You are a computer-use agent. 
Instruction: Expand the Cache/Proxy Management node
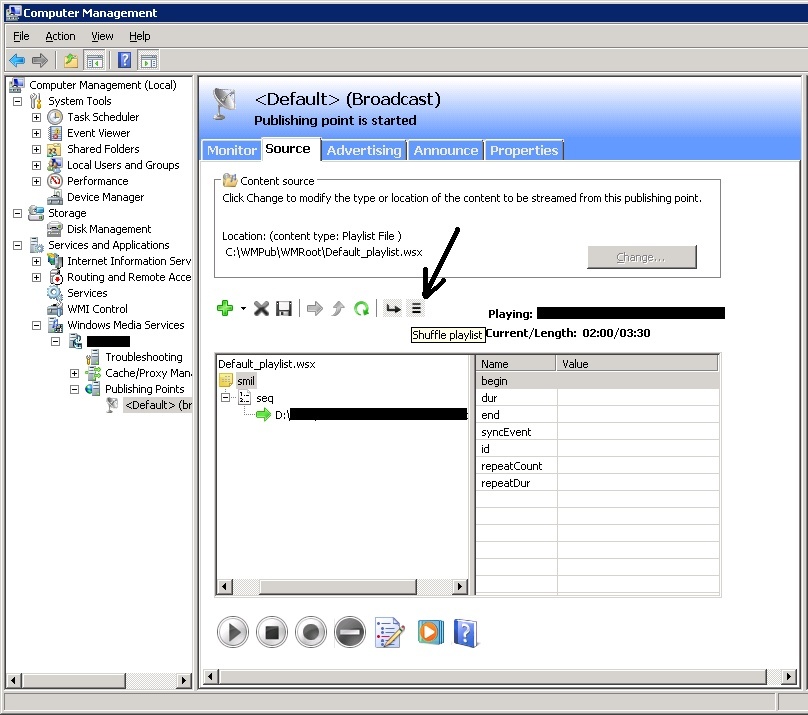(75, 373)
